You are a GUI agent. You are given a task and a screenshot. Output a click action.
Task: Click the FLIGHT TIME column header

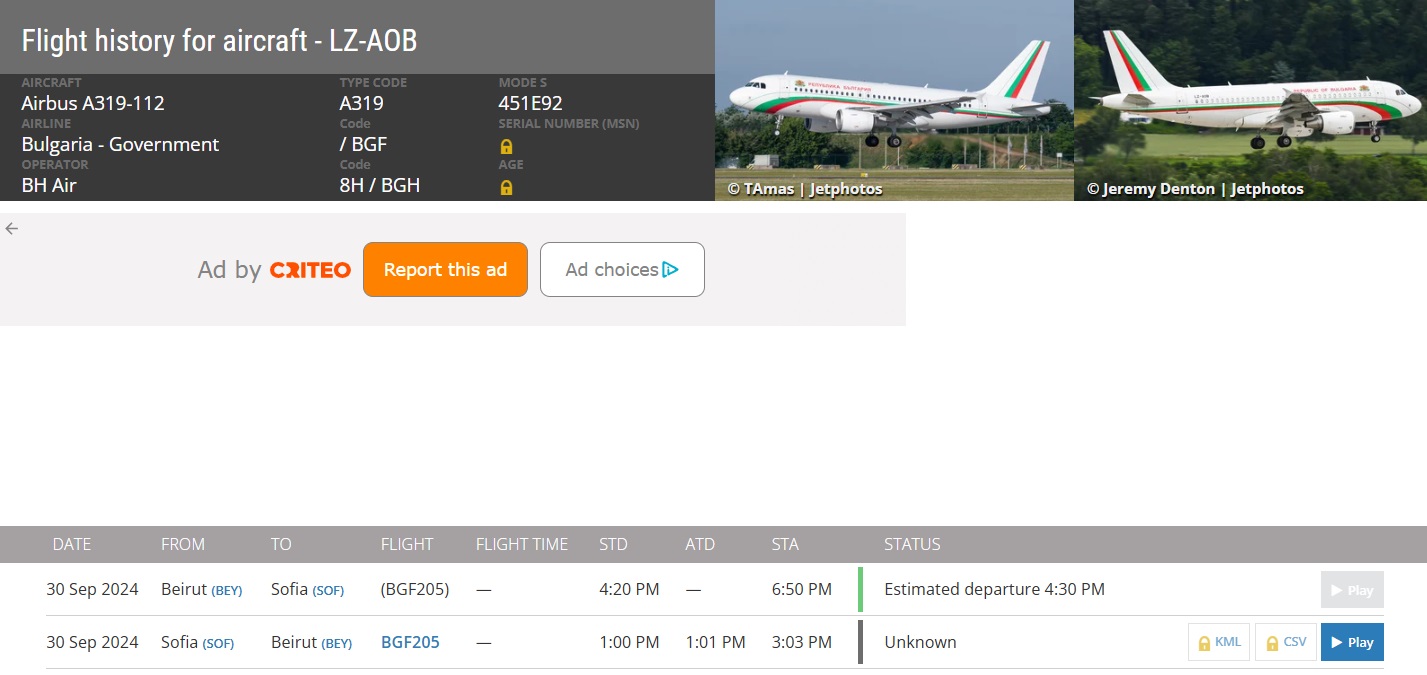[x=522, y=544]
